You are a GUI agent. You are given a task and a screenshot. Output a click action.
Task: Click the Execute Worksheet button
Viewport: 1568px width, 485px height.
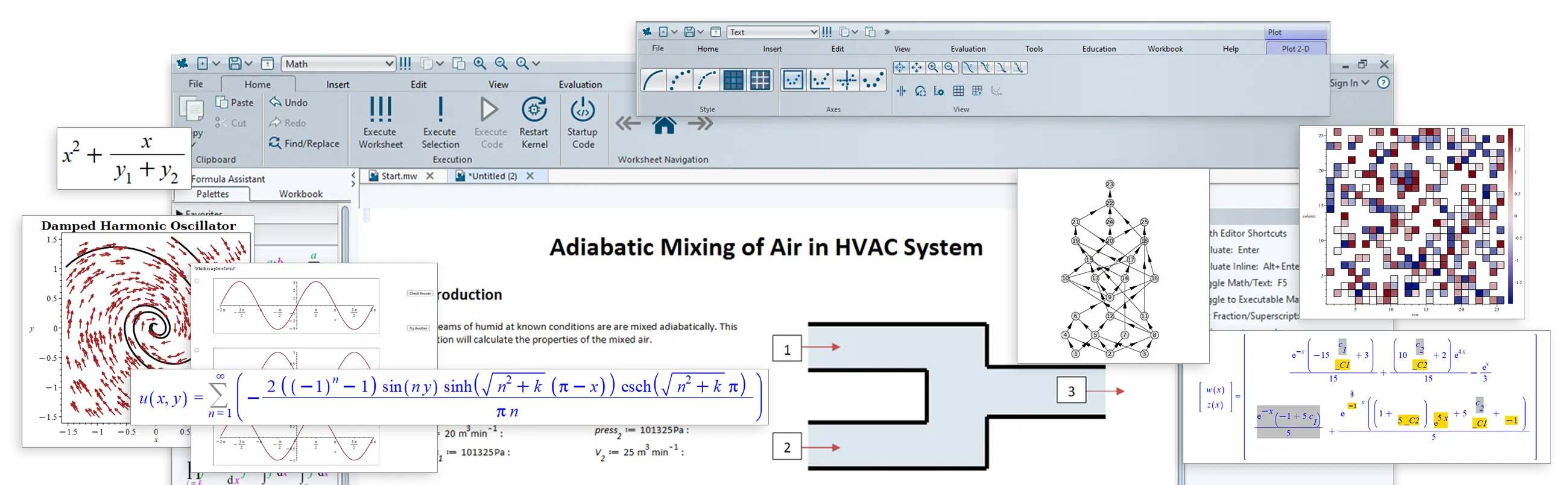pyautogui.click(x=381, y=123)
